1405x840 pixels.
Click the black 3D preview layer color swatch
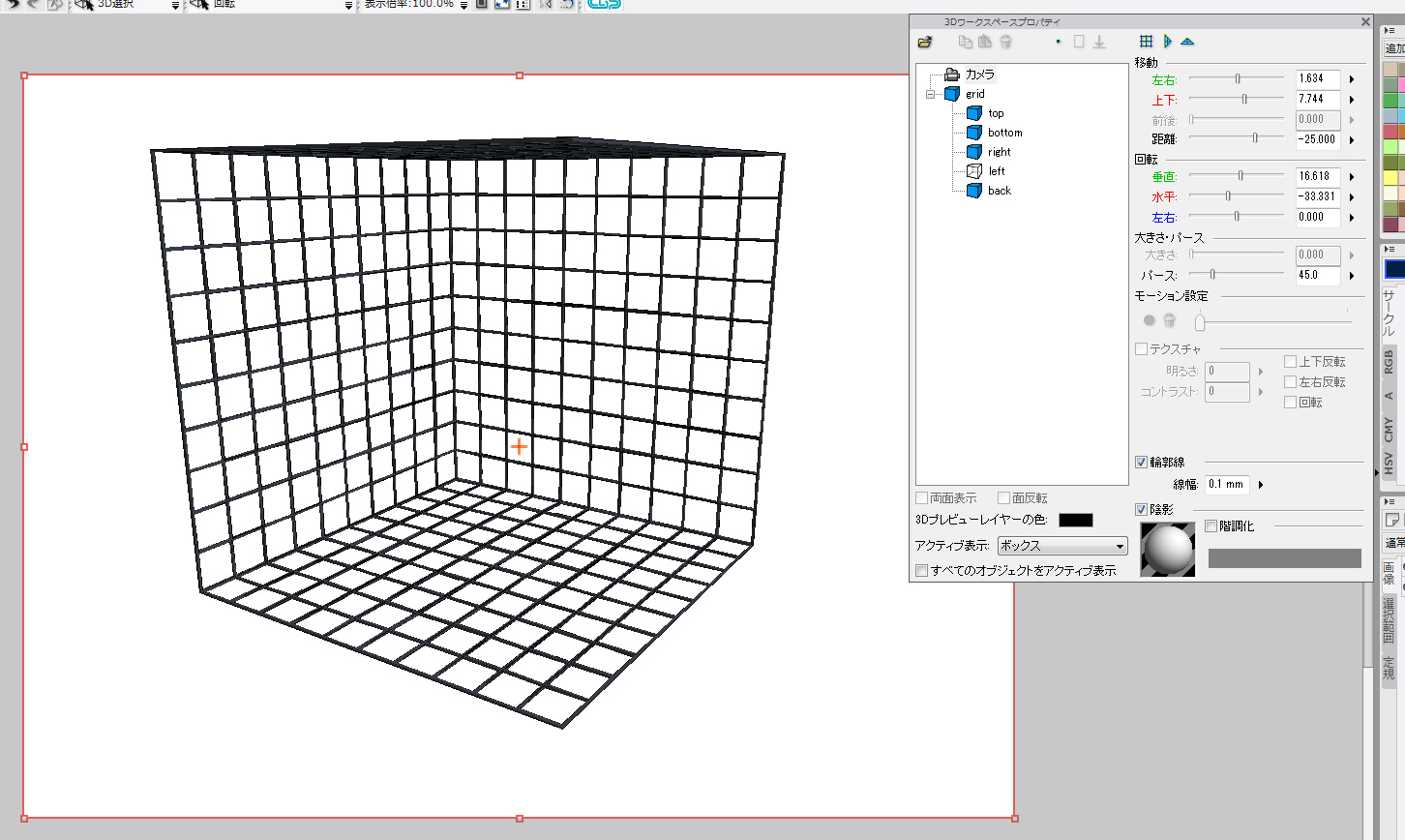point(1075,521)
